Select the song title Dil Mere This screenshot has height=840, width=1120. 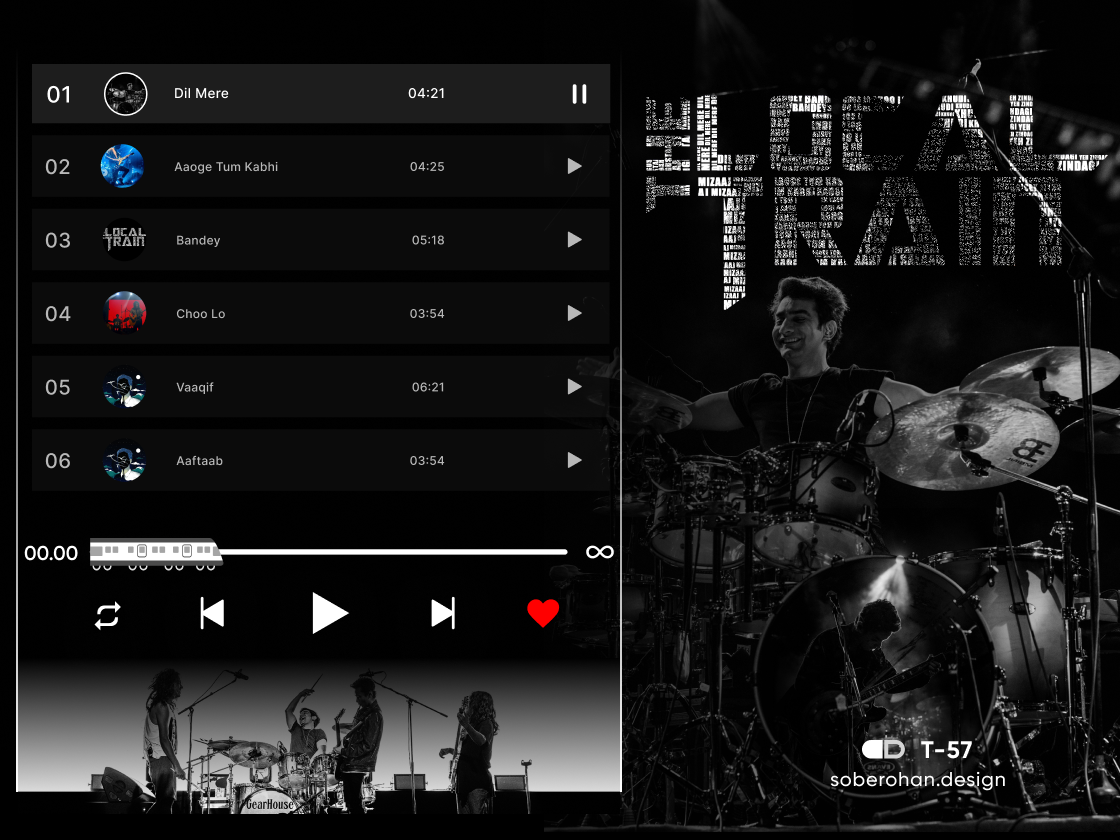click(x=201, y=94)
